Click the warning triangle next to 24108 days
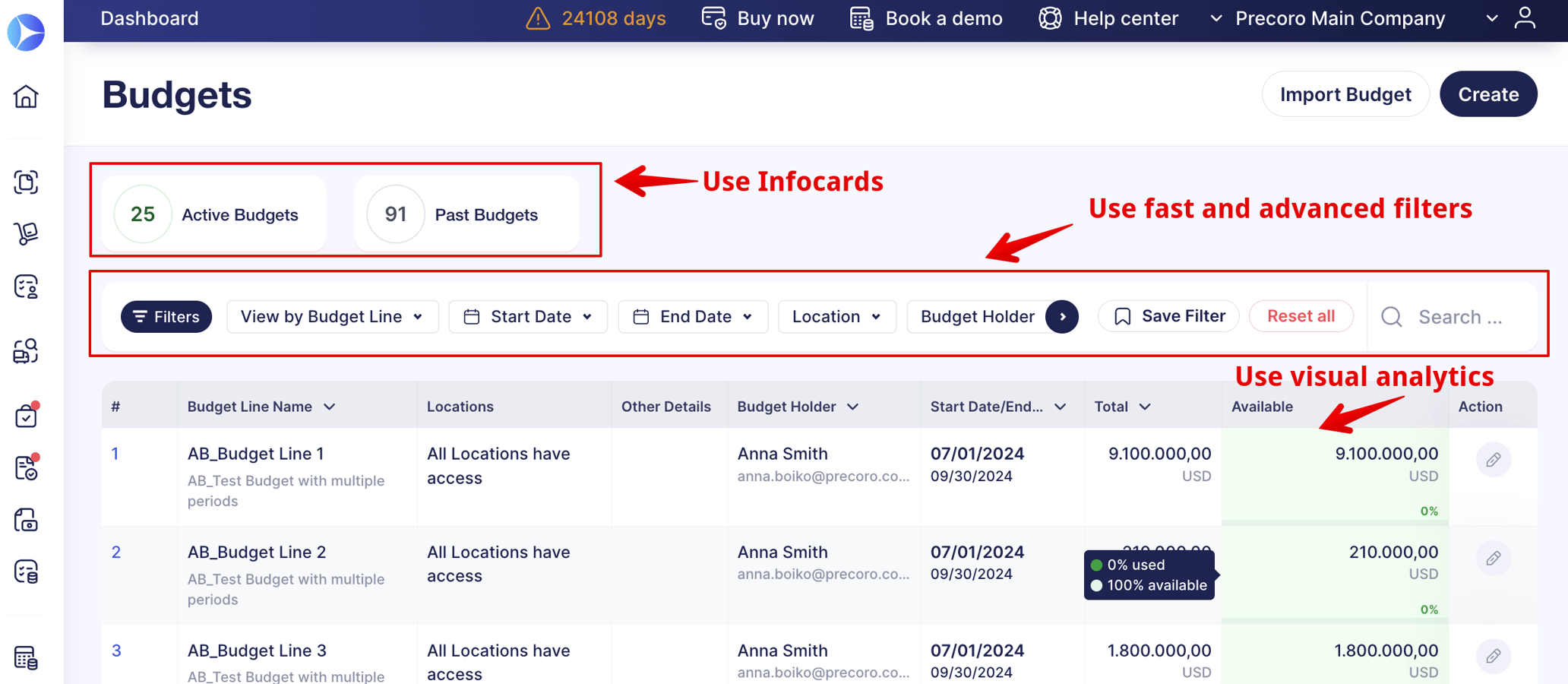The width and height of the screenshot is (1568, 684). (538, 18)
